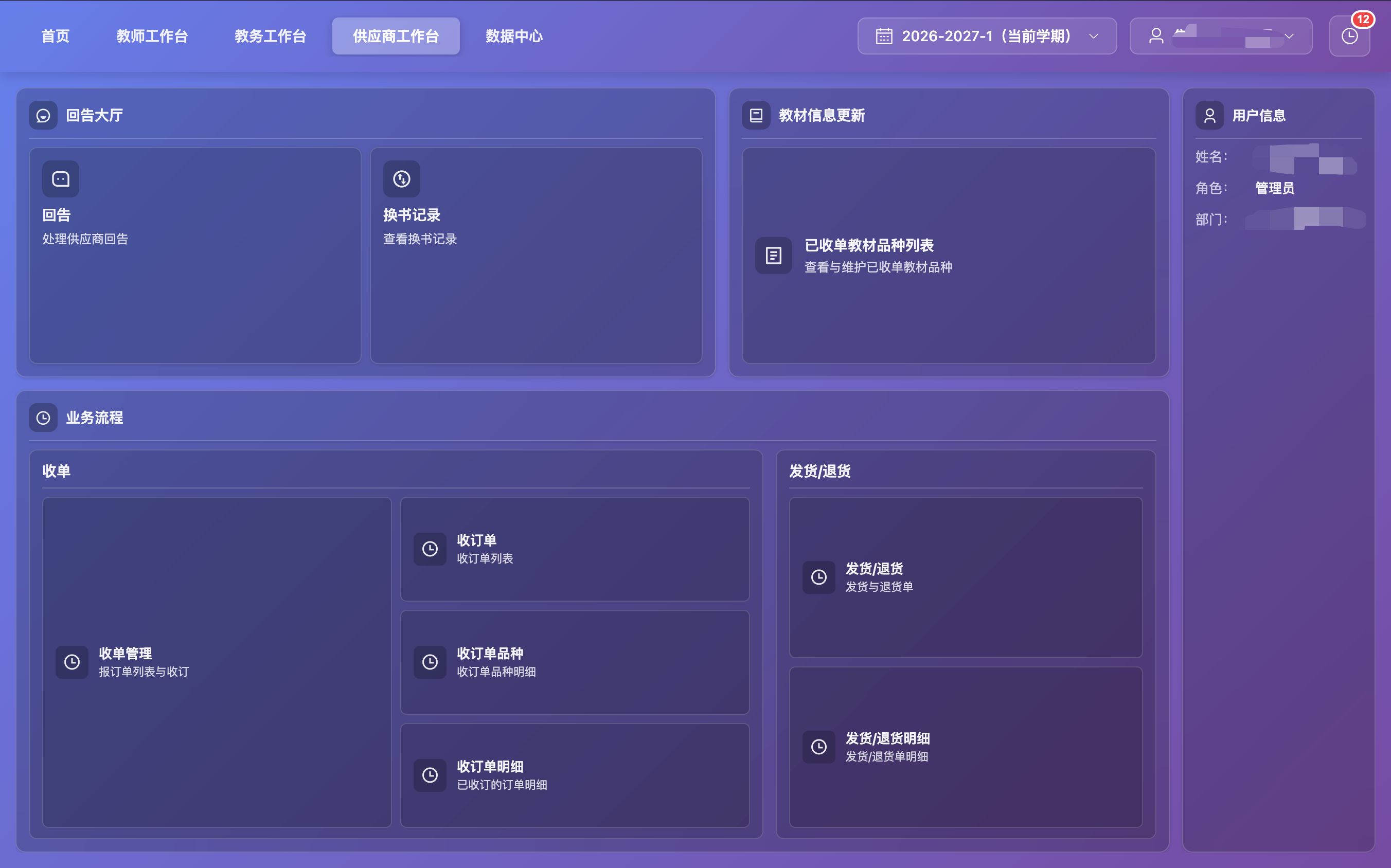The width and height of the screenshot is (1391, 868).
Task: Click 报订单列表与收订 description
Action: click(144, 672)
